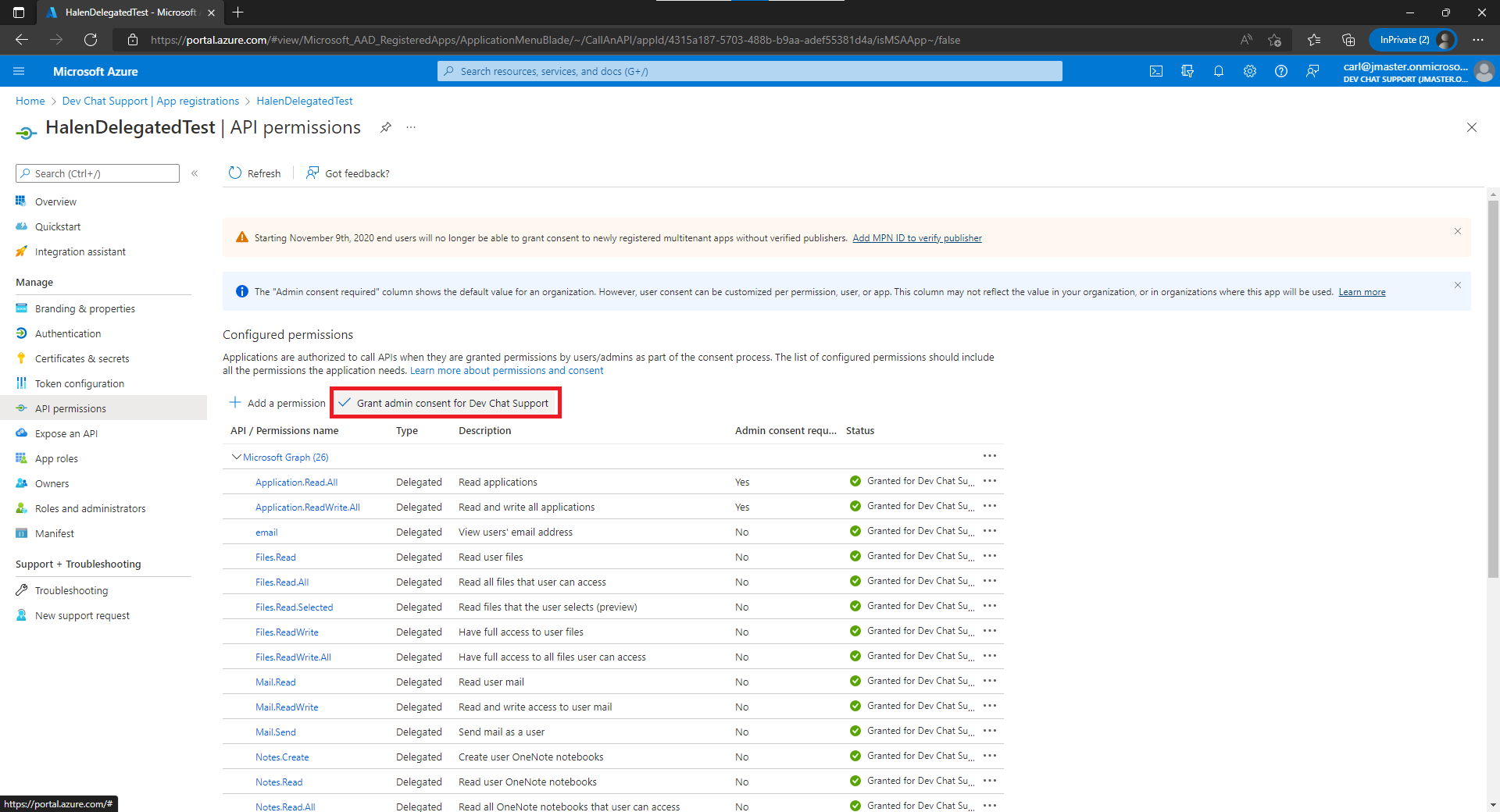This screenshot has height=812, width=1500.
Task: Click the left menu search box
Action: 98,173
